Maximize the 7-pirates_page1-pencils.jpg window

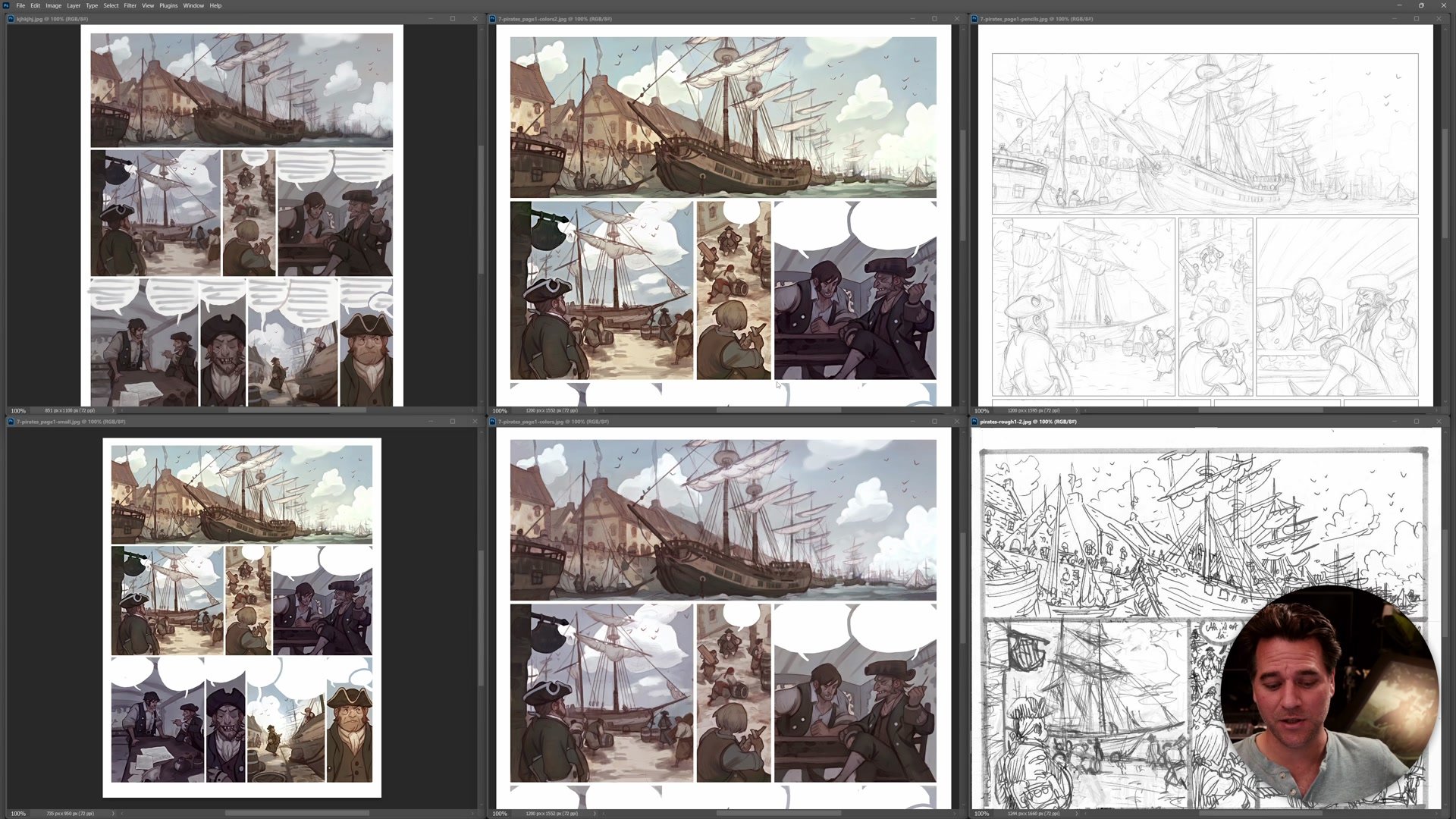point(1415,18)
